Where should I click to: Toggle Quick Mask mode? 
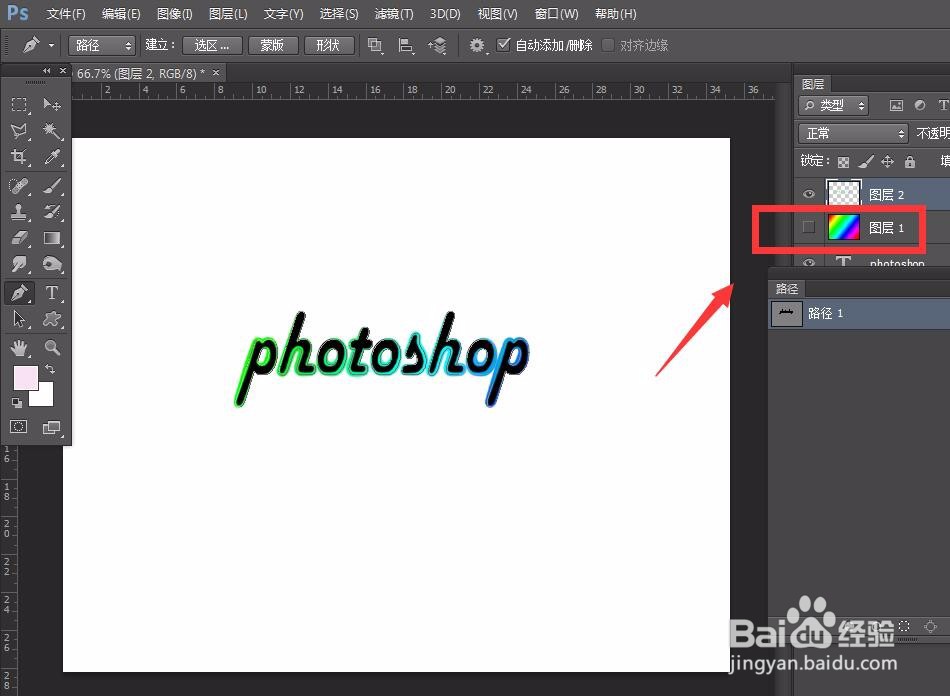click(19, 426)
